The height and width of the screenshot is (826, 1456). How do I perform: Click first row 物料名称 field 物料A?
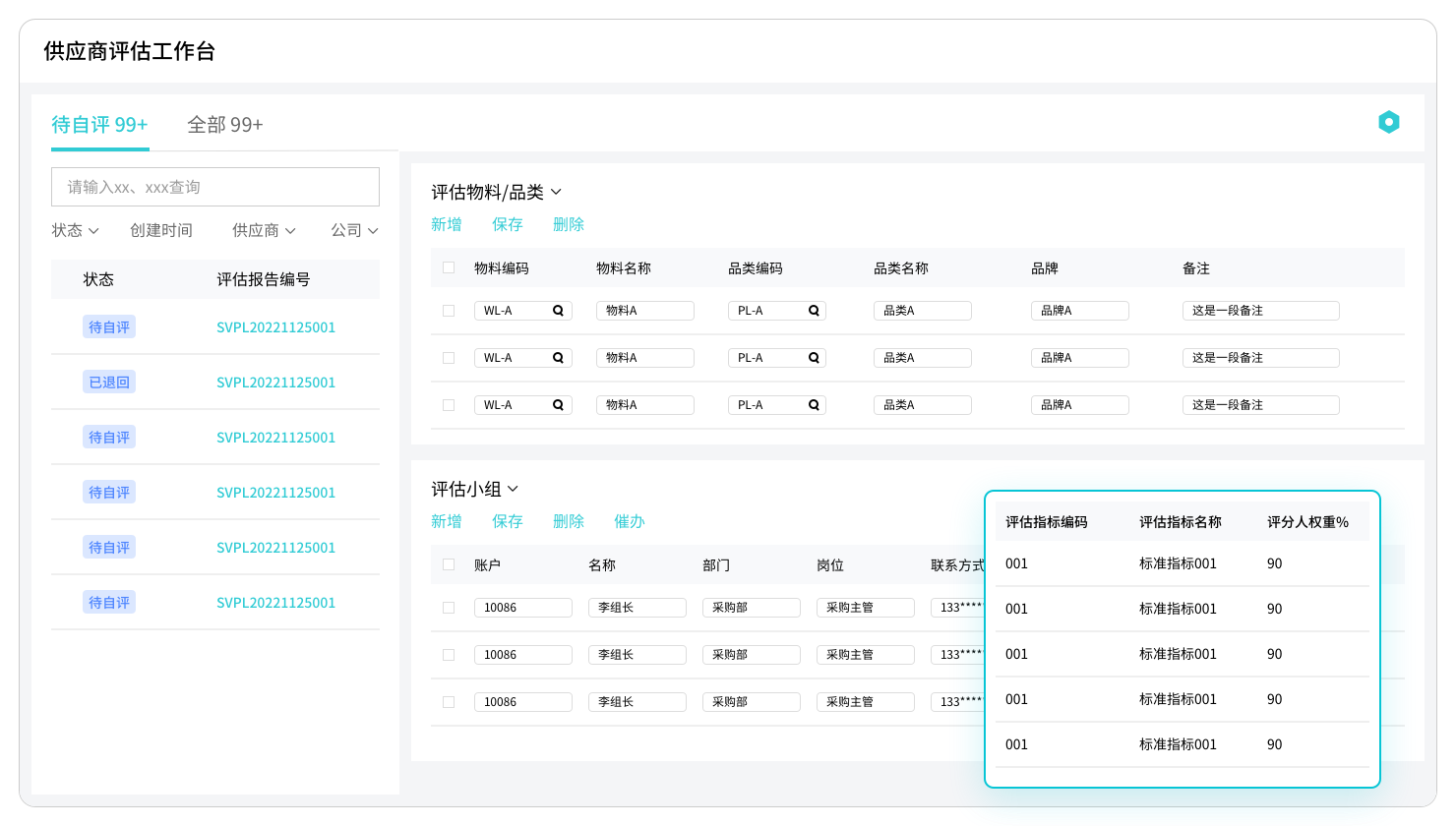[645, 311]
